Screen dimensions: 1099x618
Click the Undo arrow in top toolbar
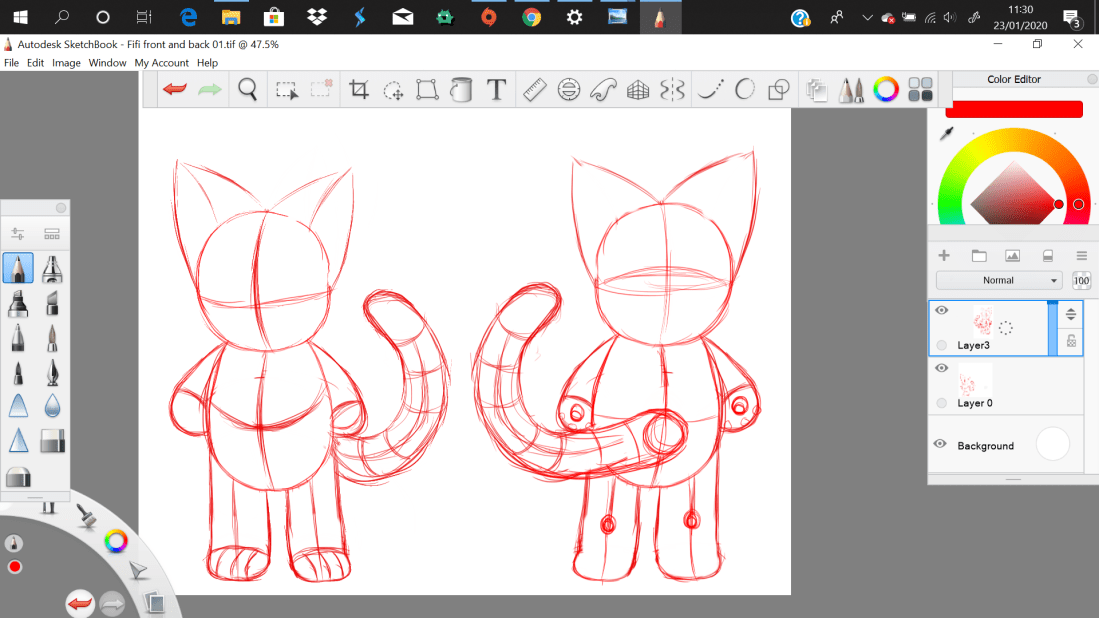(x=175, y=90)
